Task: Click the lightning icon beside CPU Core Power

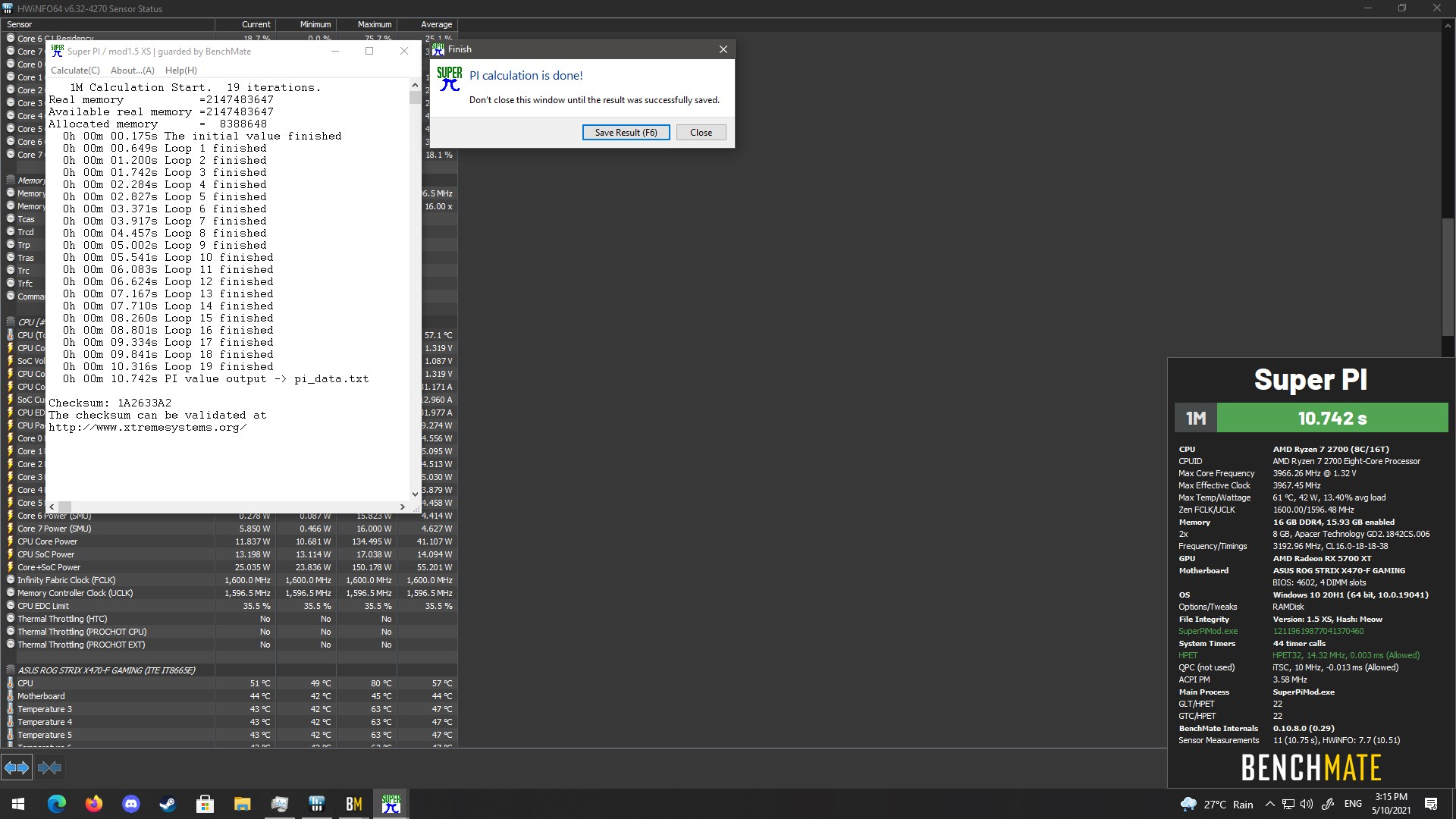Action: (x=11, y=541)
